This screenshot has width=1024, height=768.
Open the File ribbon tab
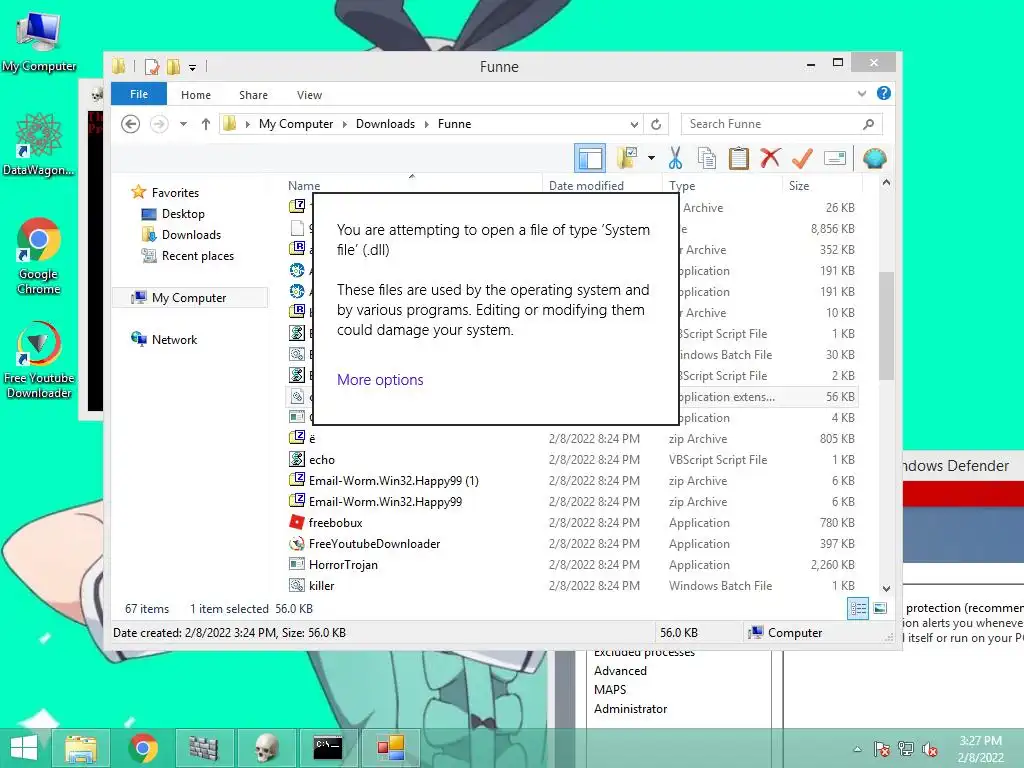click(x=139, y=94)
